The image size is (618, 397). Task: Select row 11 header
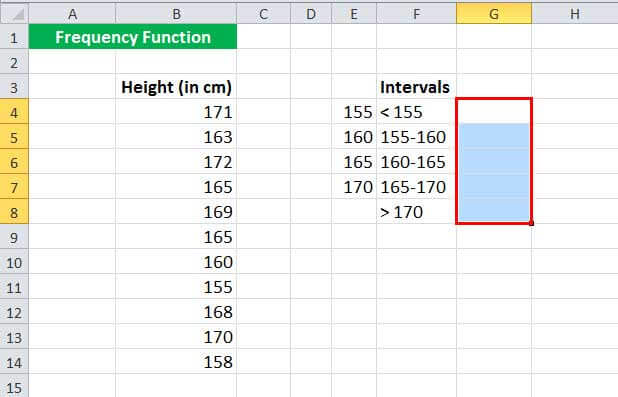click(x=14, y=287)
